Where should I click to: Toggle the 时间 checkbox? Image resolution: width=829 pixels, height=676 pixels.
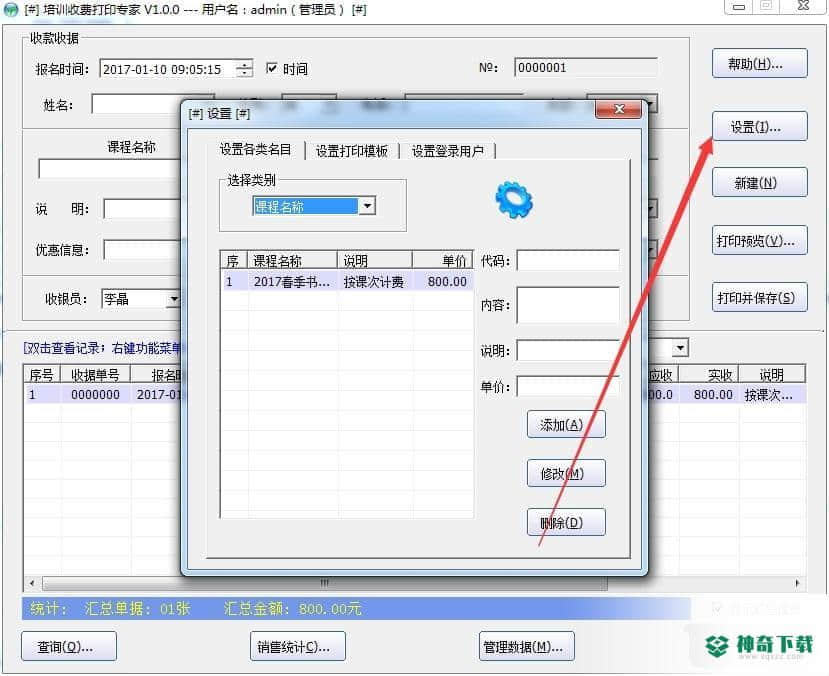point(272,68)
